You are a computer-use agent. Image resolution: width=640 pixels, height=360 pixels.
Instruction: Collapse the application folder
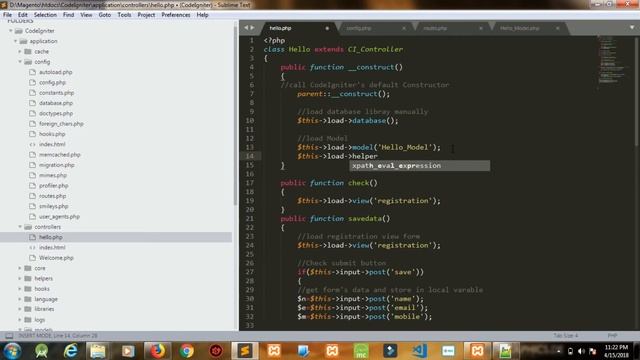[16, 41]
